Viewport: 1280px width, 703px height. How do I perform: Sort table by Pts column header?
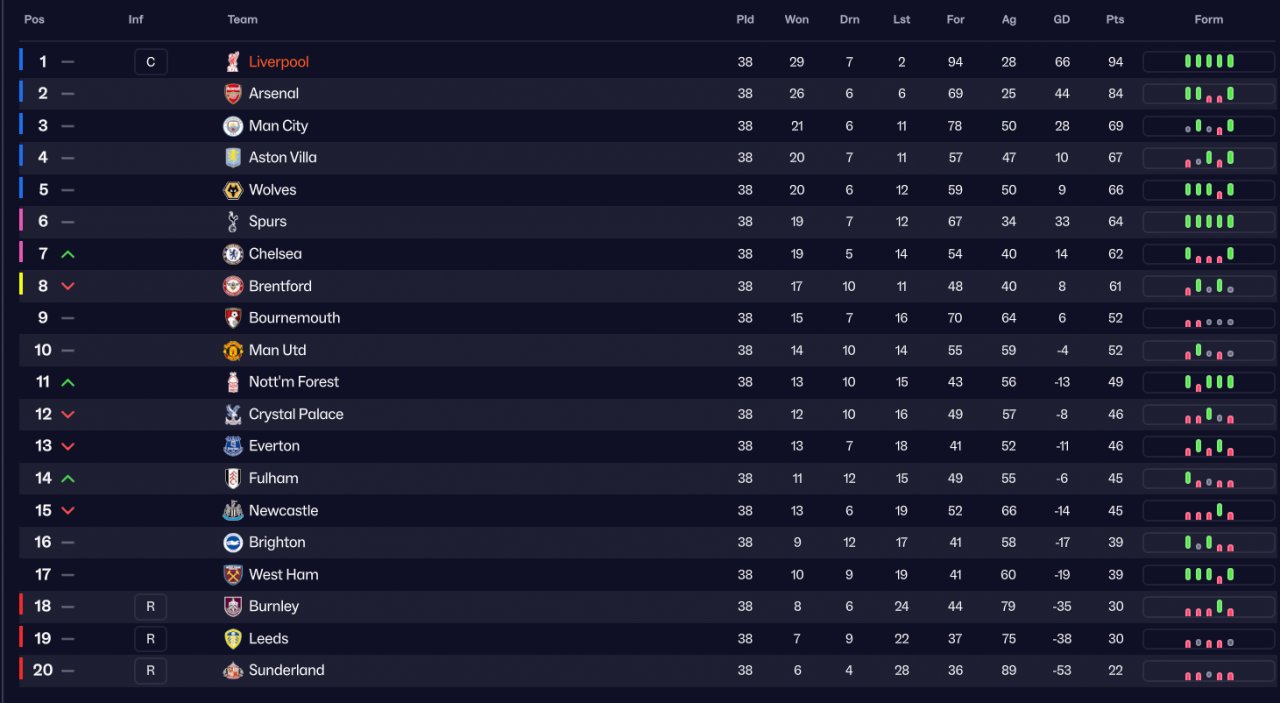(x=1115, y=19)
